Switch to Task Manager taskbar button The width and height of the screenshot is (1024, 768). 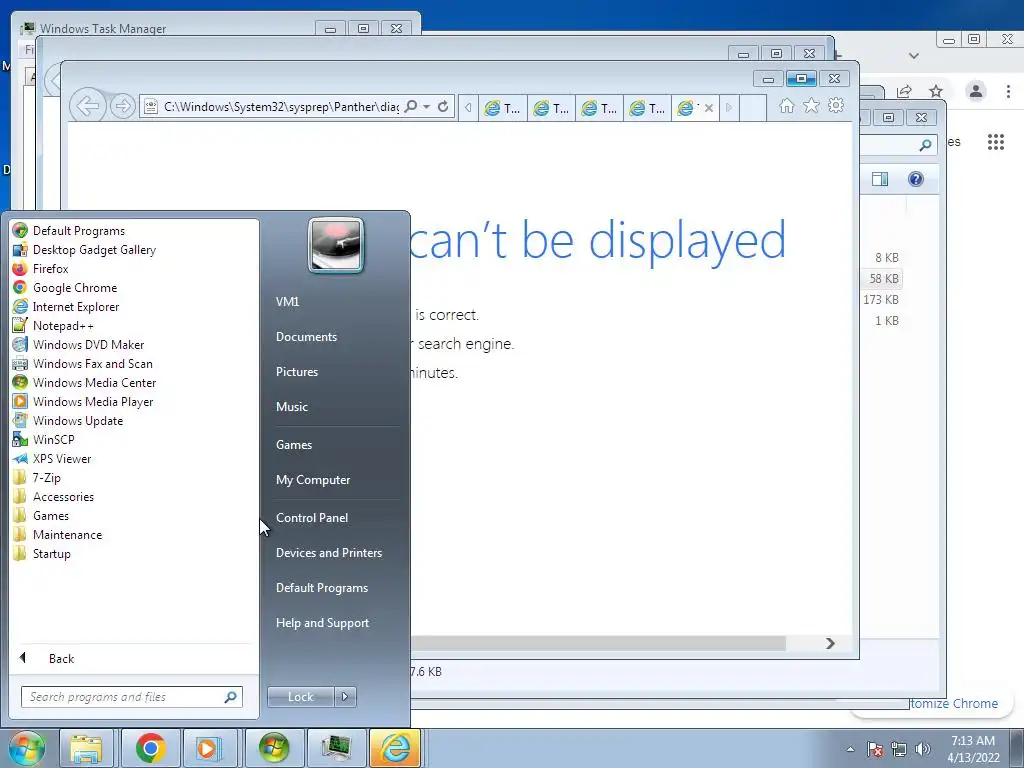pos(335,748)
